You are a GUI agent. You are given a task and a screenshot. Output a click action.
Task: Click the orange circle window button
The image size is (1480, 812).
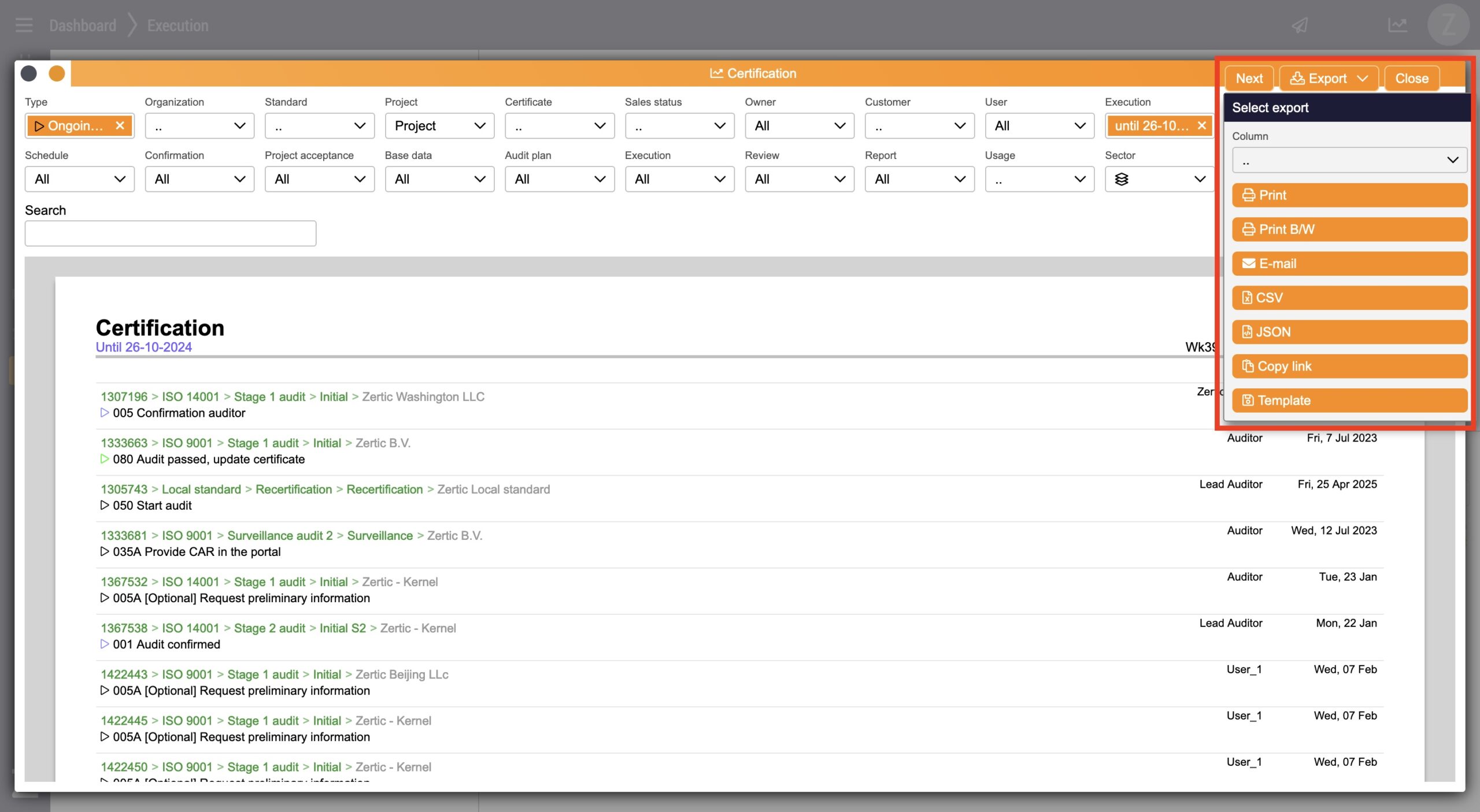pos(57,73)
